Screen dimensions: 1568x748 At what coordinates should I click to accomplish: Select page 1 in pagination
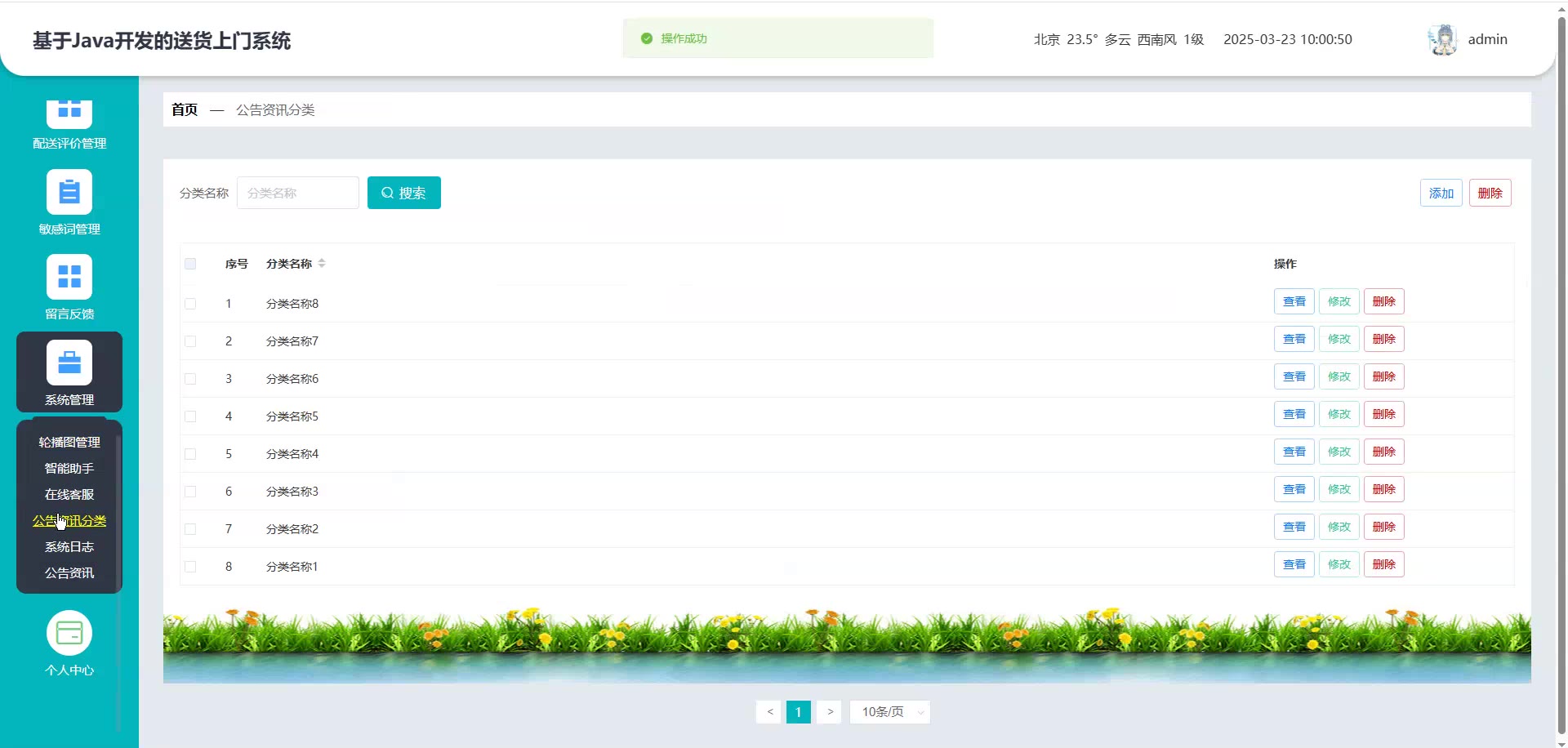point(799,712)
